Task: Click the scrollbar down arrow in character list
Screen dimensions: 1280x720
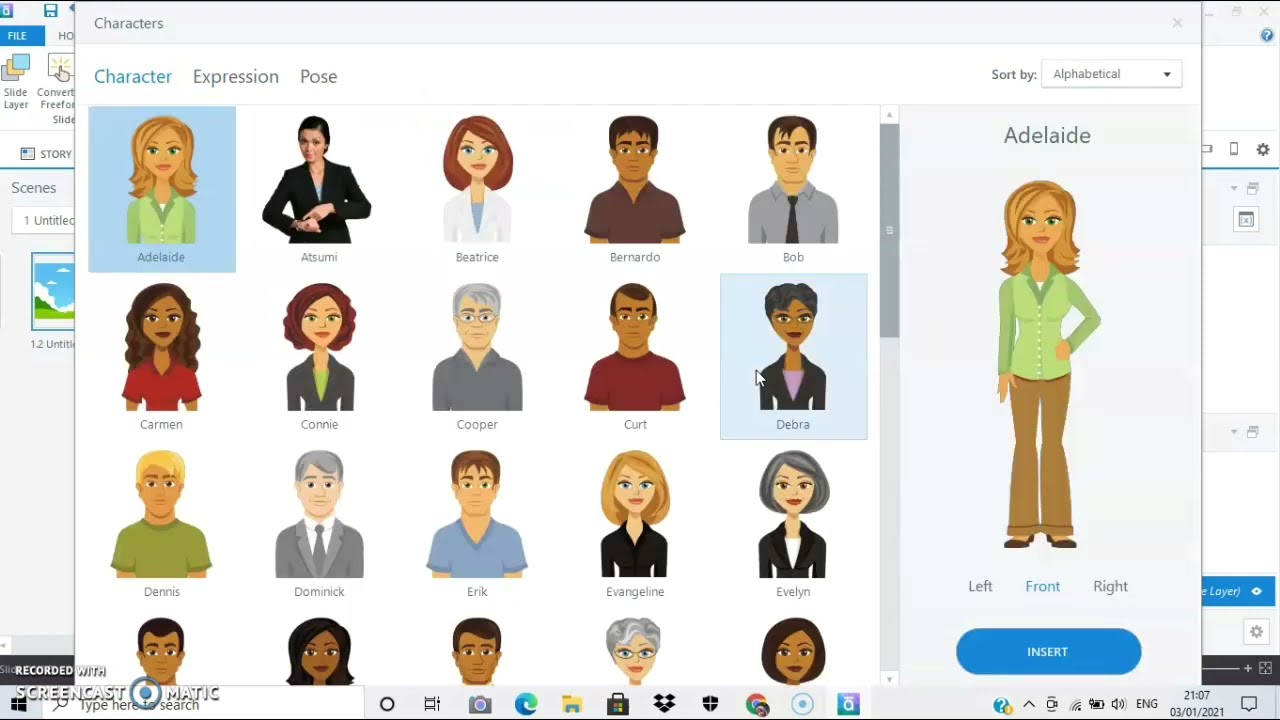Action: (x=889, y=679)
